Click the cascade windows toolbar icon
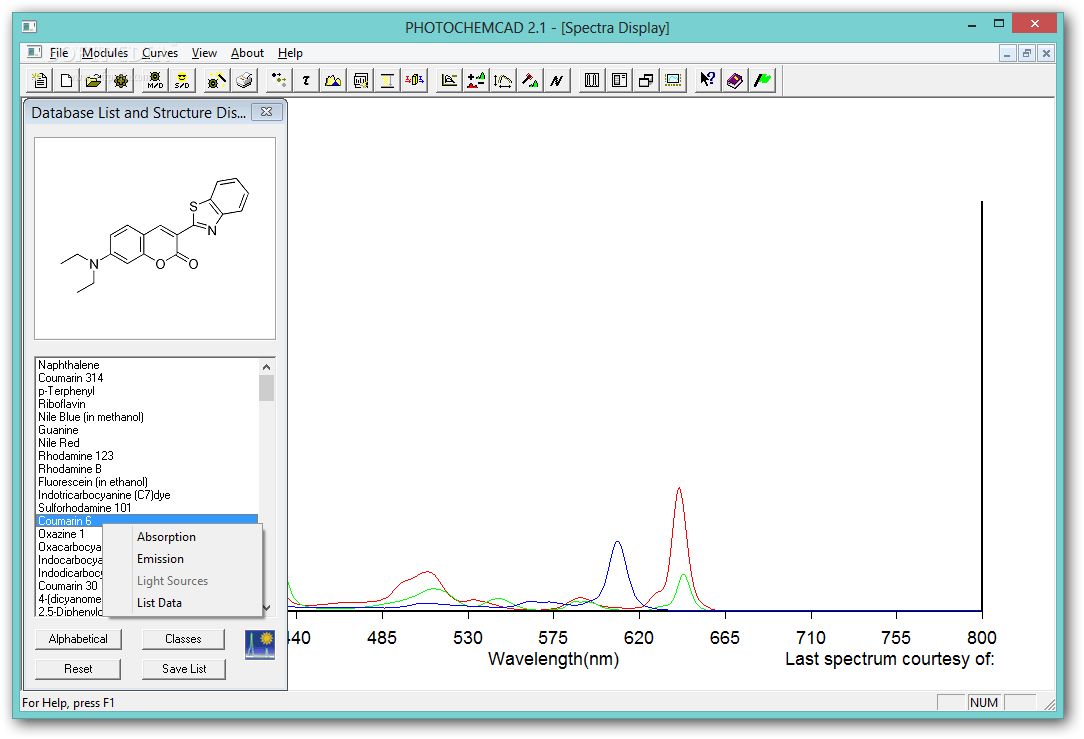 [646, 80]
